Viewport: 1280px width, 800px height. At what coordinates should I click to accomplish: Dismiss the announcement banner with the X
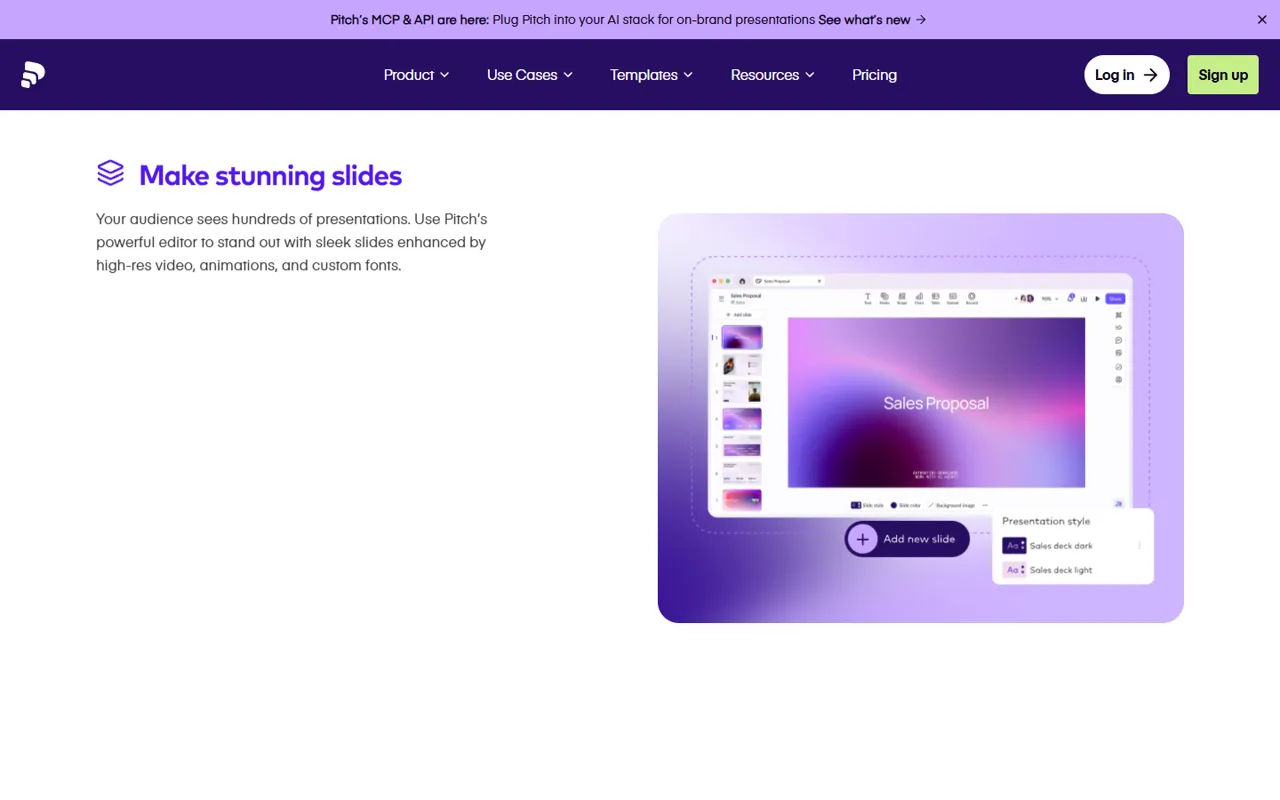tap(1262, 19)
